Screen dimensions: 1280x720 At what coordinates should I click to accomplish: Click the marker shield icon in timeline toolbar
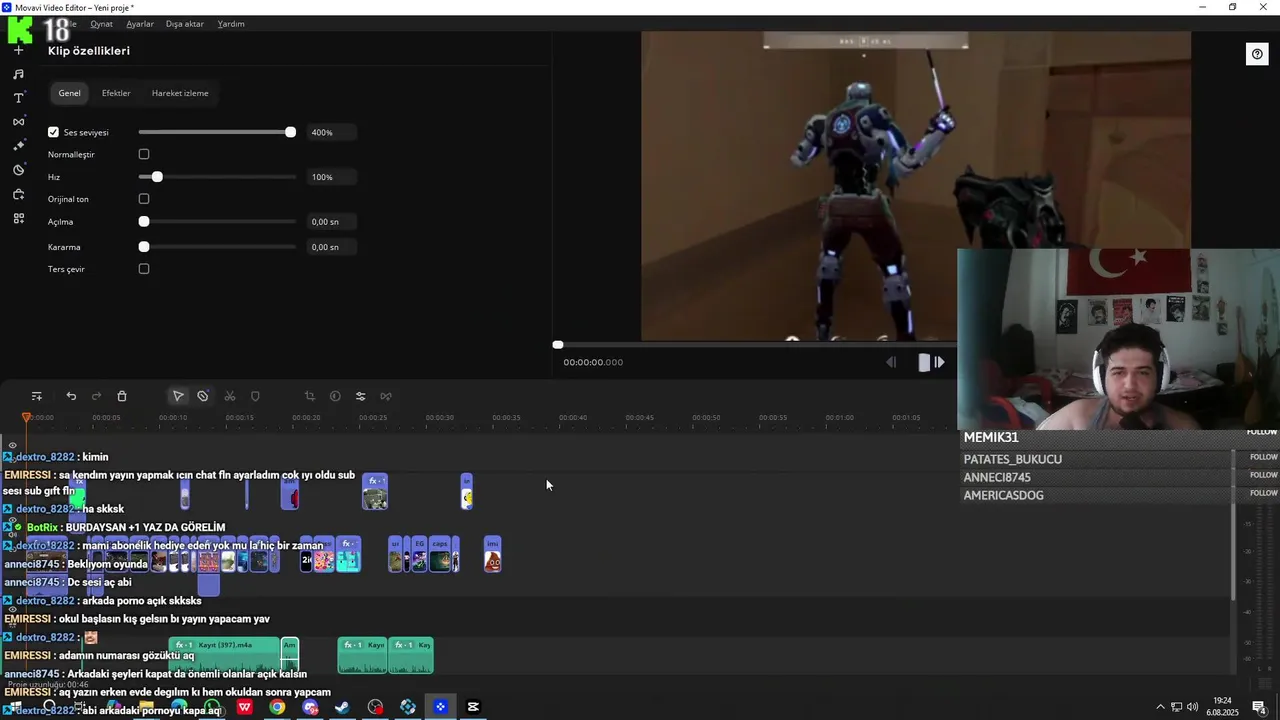coord(255,396)
